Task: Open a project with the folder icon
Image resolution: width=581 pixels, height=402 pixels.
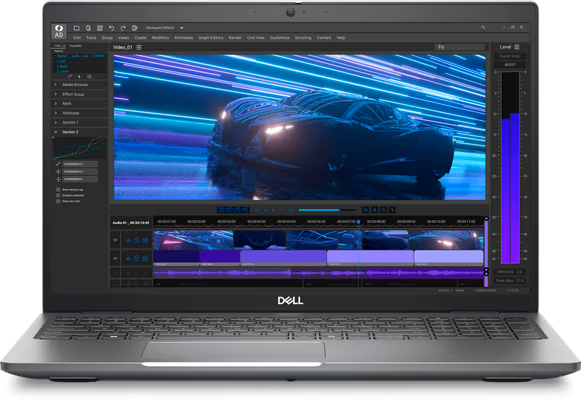Action: [x=77, y=28]
